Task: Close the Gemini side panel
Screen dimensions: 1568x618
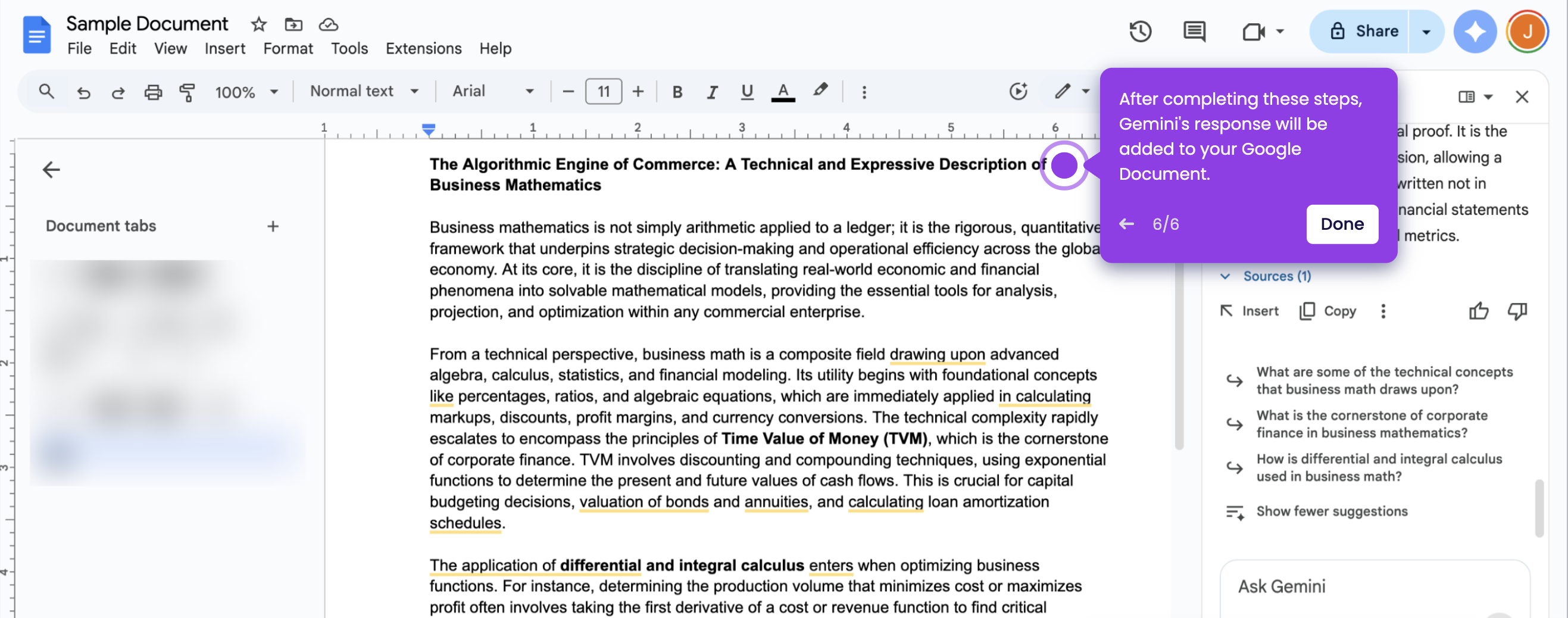Action: [1521, 97]
